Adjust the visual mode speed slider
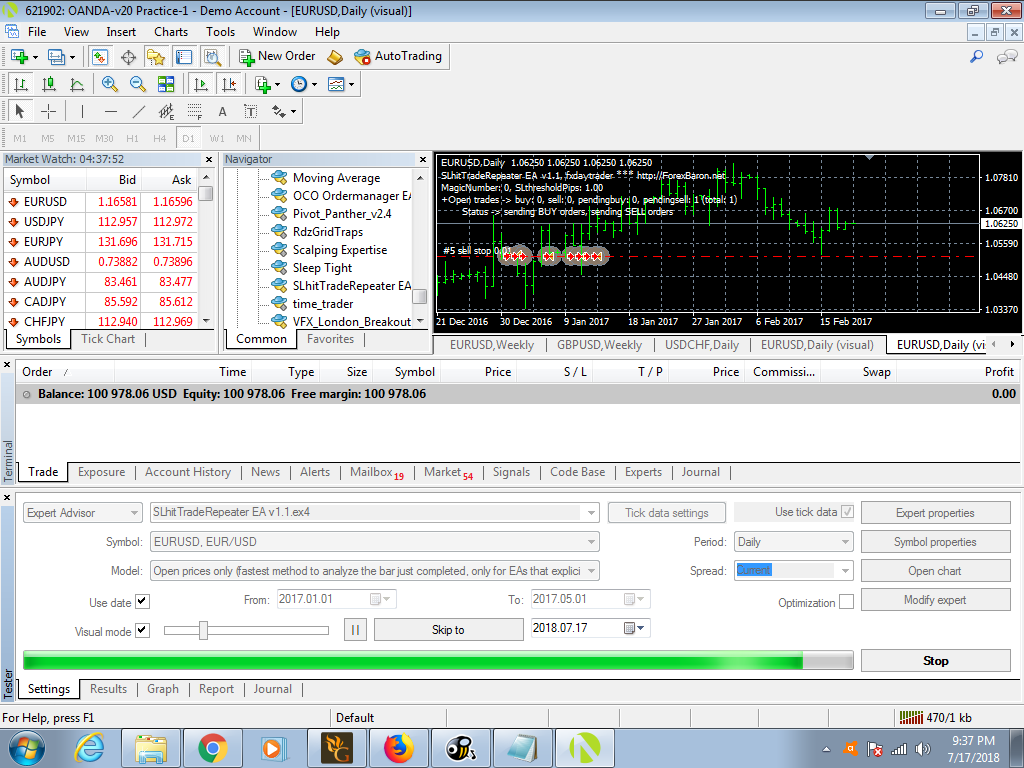The height and width of the screenshot is (768, 1024). pyautogui.click(x=203, y=630)
